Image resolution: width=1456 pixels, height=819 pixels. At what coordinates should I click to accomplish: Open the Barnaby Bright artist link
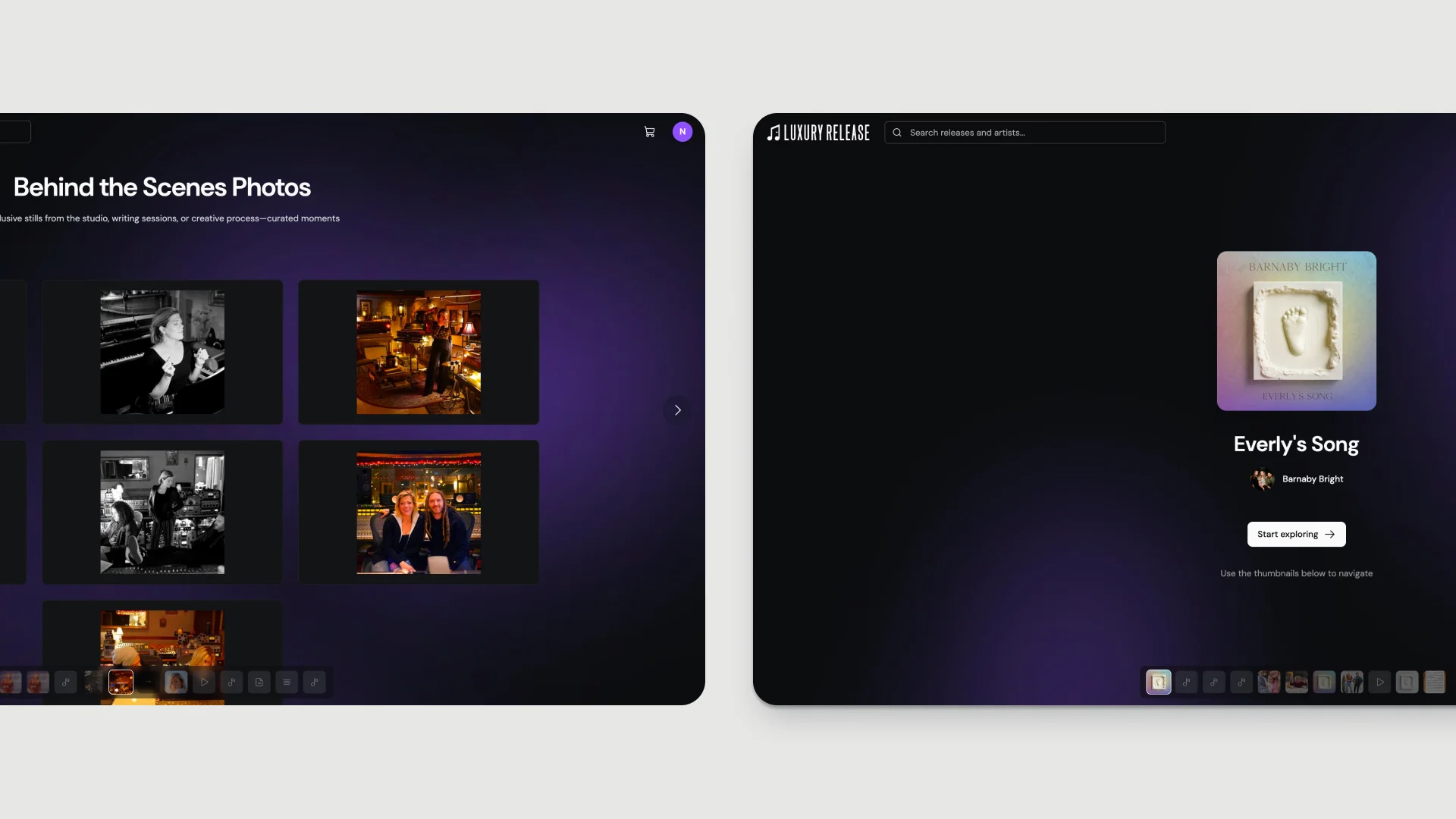click(1312, 479)
